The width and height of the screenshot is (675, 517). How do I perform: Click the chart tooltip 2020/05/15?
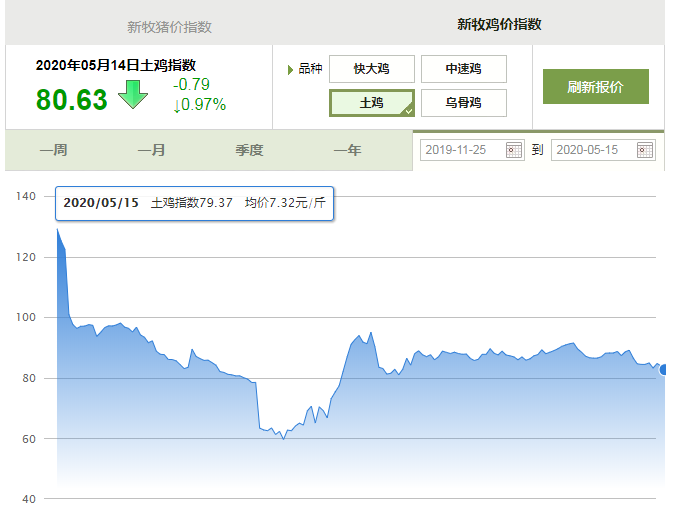195,203
